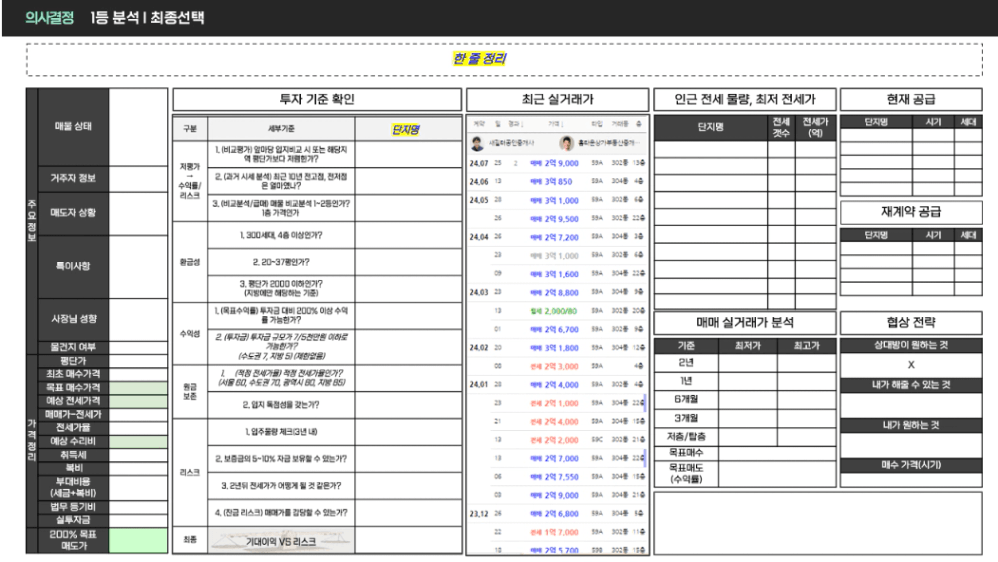998x562 pixels.
Task: Select the cell next to 매도자 상황
Action: coord(138,213)
